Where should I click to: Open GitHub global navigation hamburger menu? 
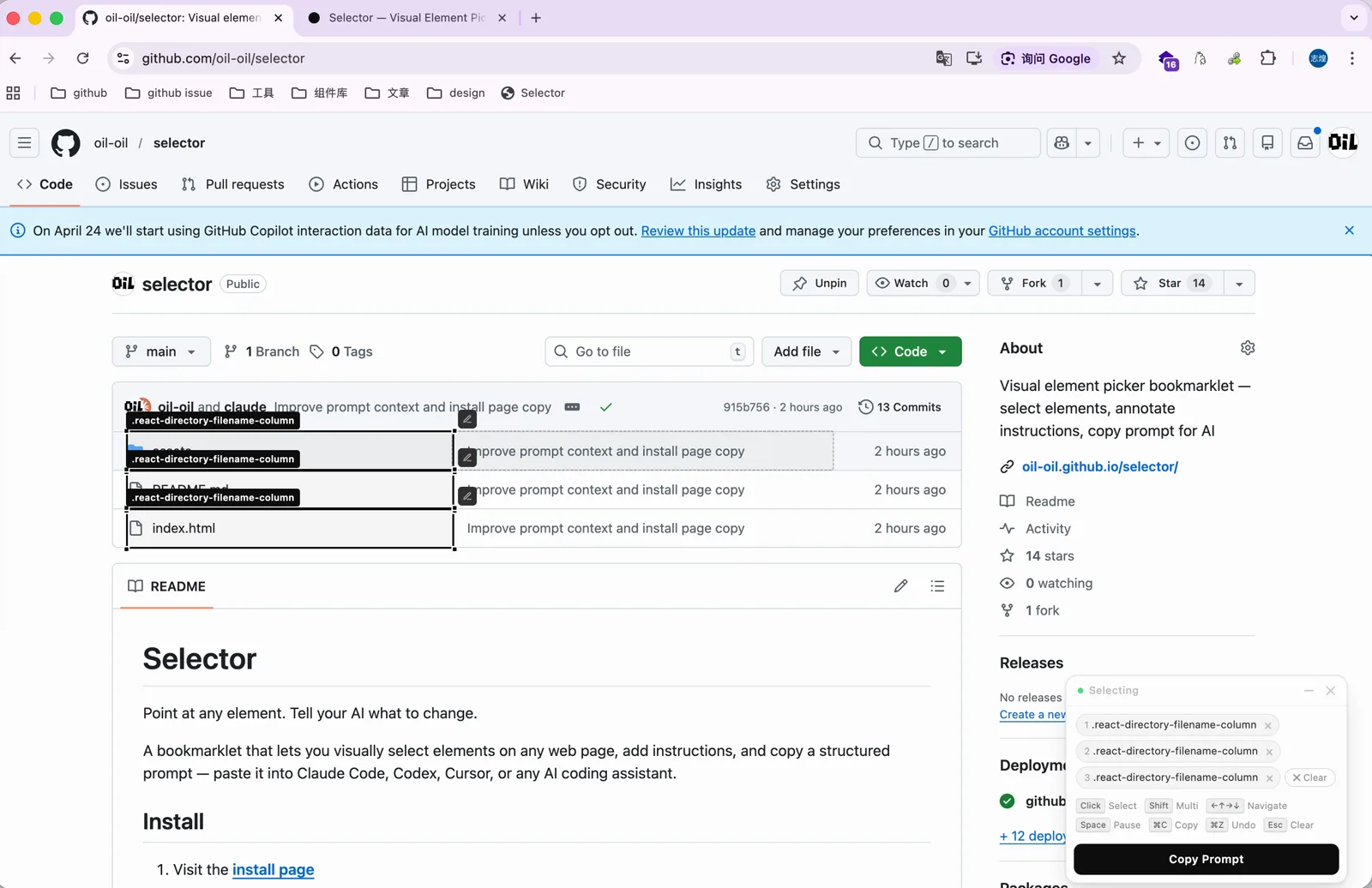pos(24,143)
